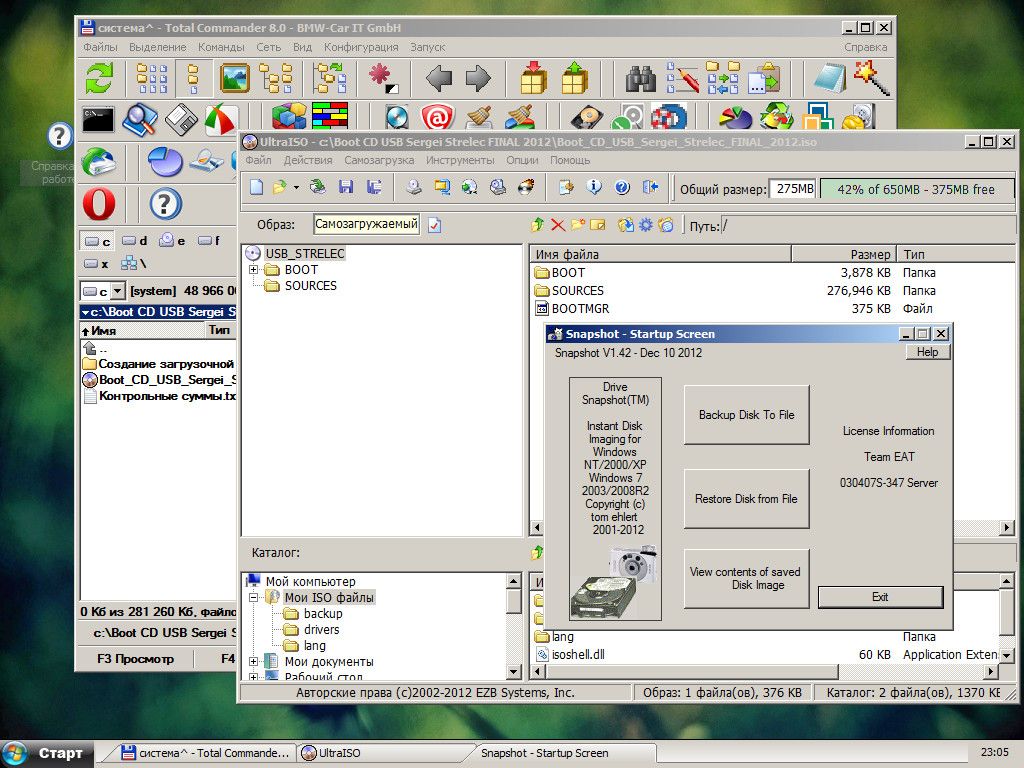Open the blue info icon in UltraISO toolbar
The image size is (1024, 768).
pyautogui.click(x=594, y=188)
